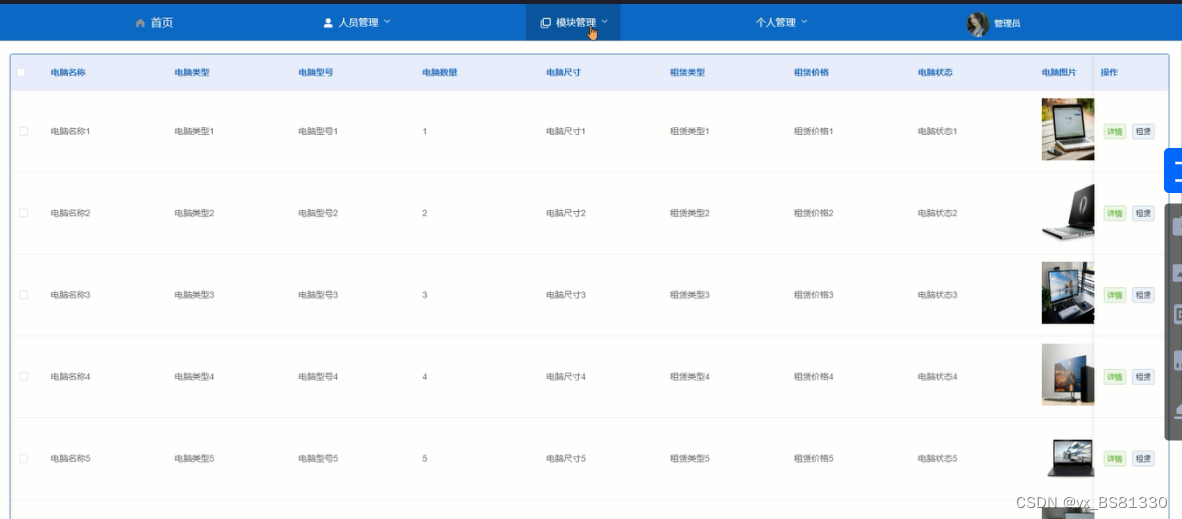Select the cell 租赁类型5
This screenshot has width=1182, height=519.
pyautogui.click(x=690, y=458)
